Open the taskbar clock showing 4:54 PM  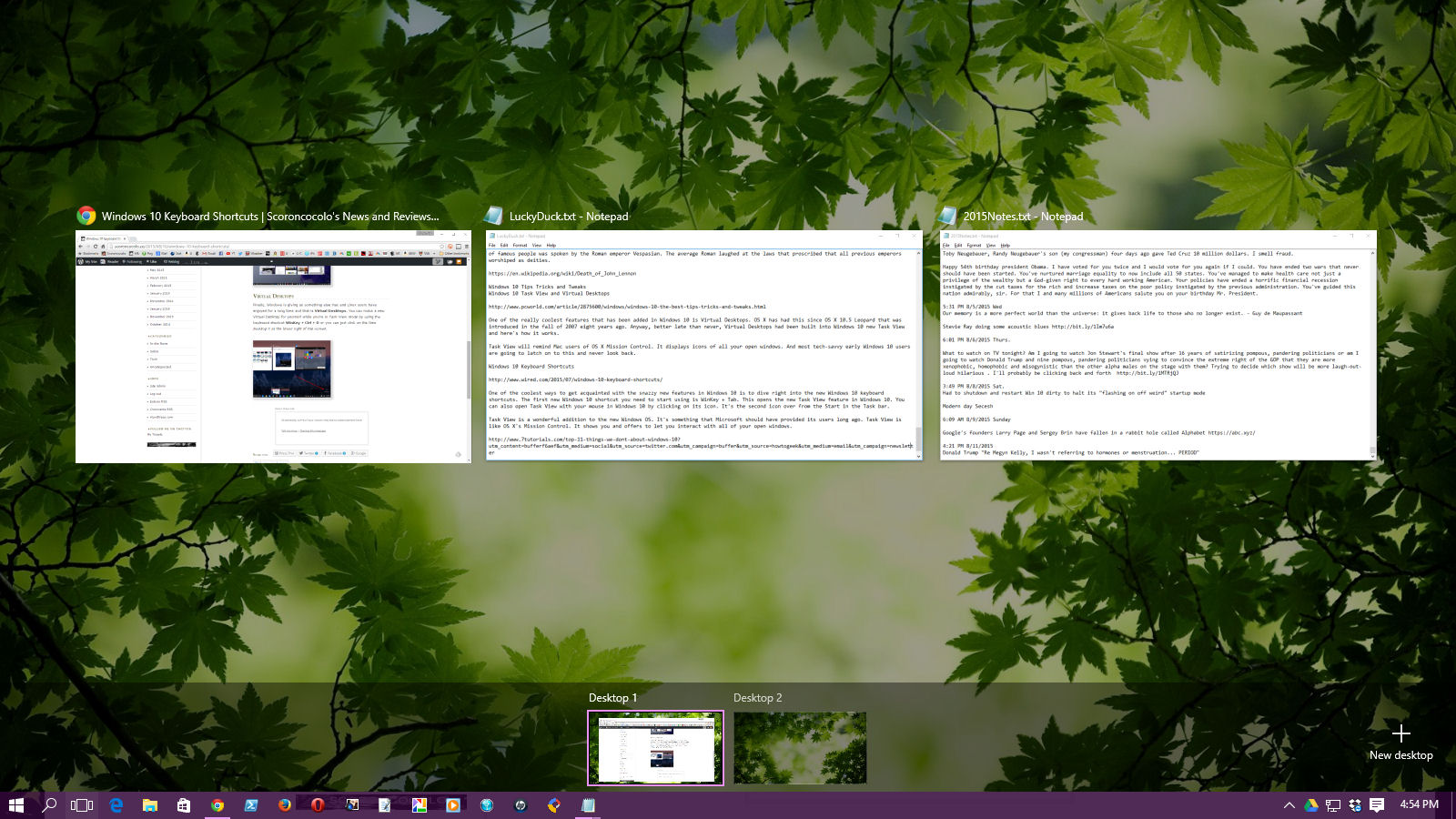[x=1419, y=804]
